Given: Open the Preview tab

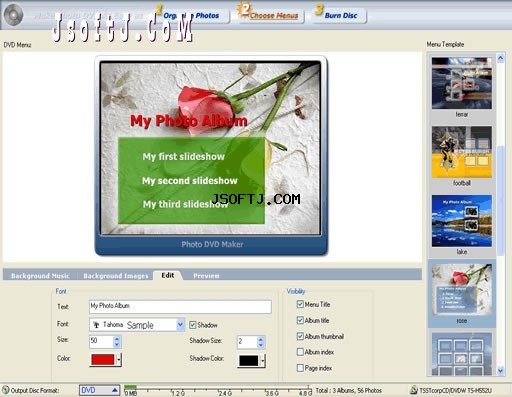Looking at the screenshot, I should click(206, 276).
